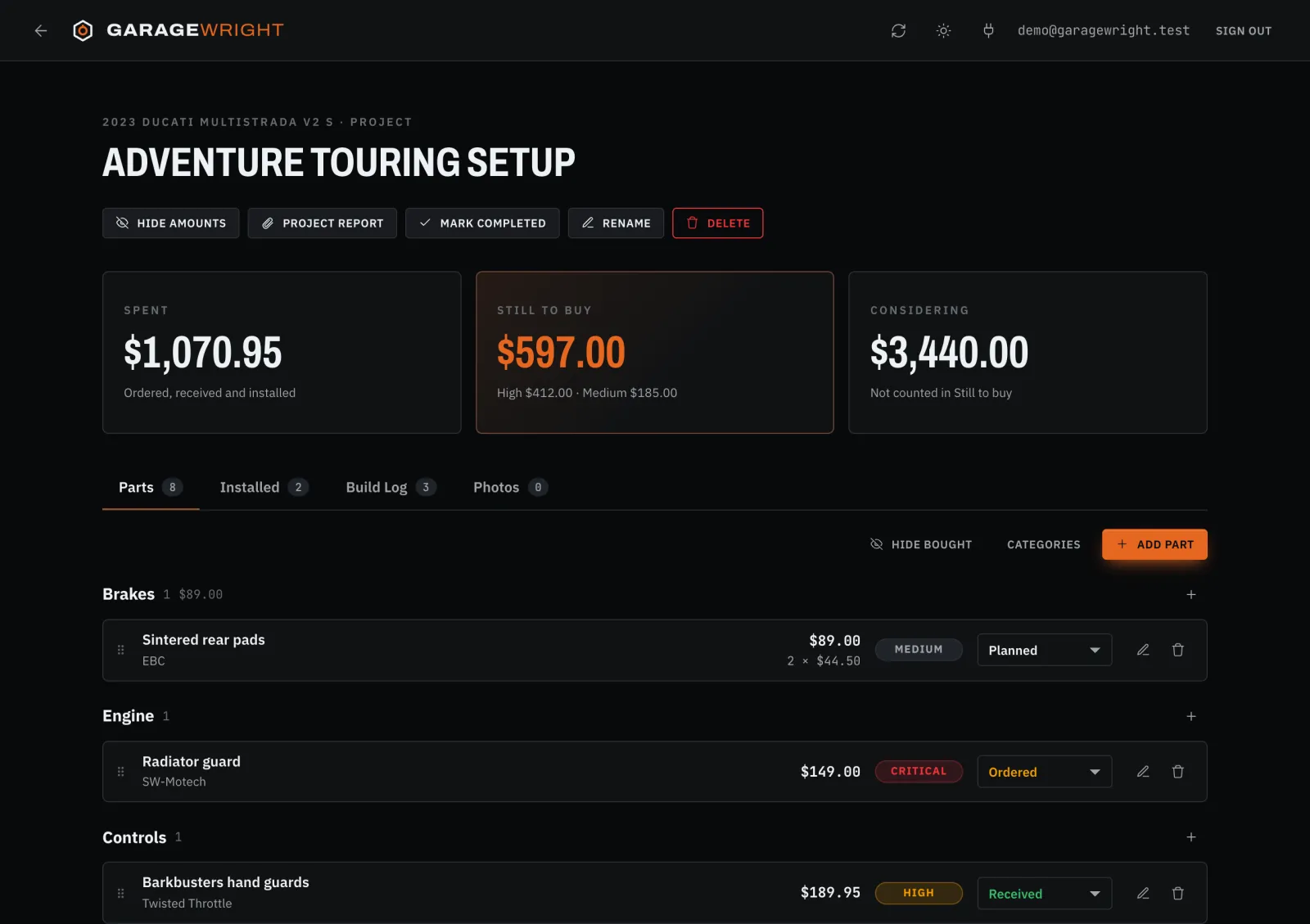Click the Still to Buy $597.00 card
This screenshot has width=1310, height=924.
pyautogui.click(x=655, y=353)
